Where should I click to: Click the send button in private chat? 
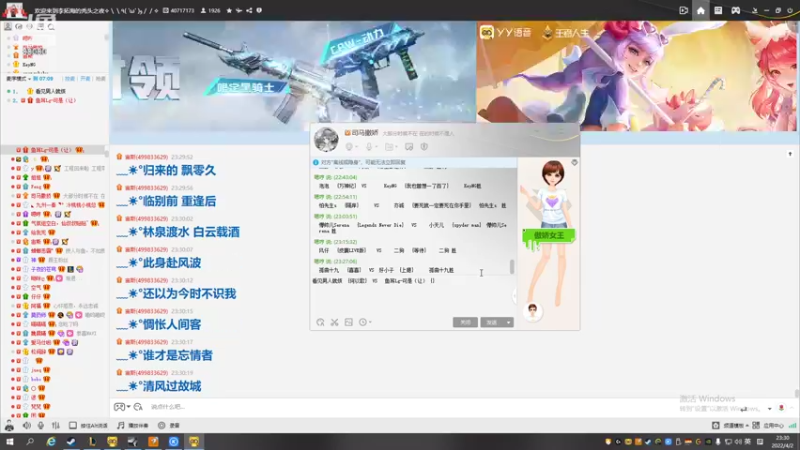(x=492, y=322)
